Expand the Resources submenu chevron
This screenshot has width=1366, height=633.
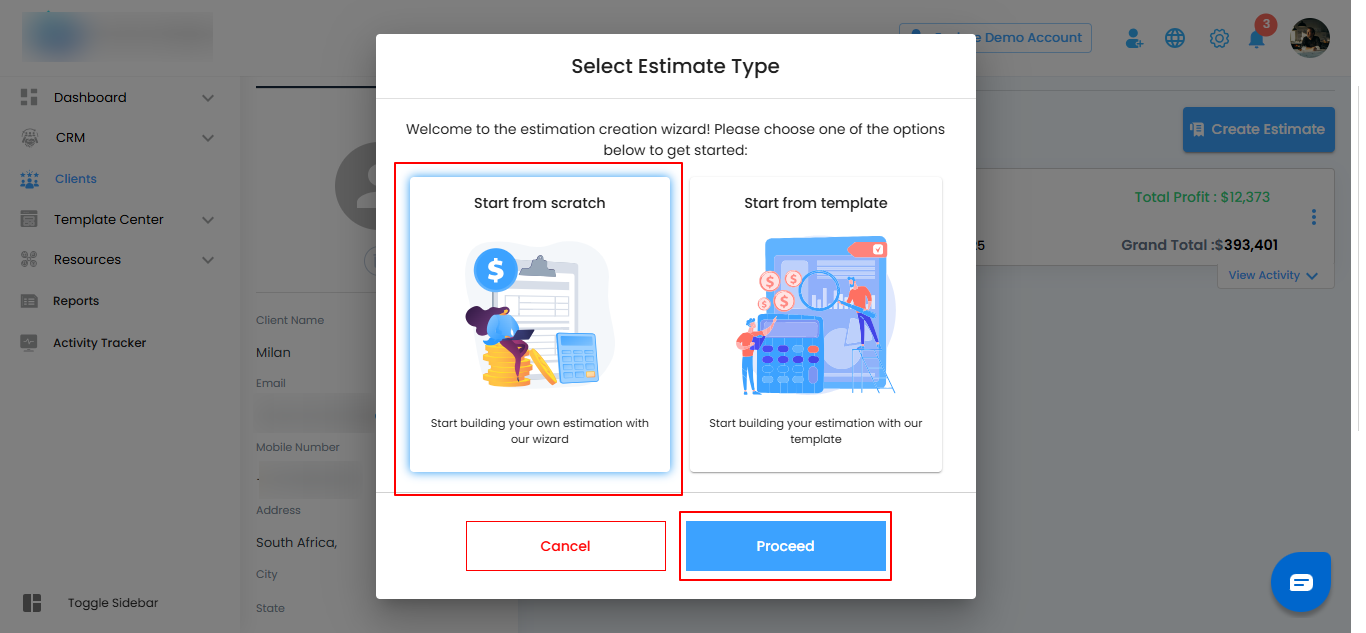click(x=208, y=260)
